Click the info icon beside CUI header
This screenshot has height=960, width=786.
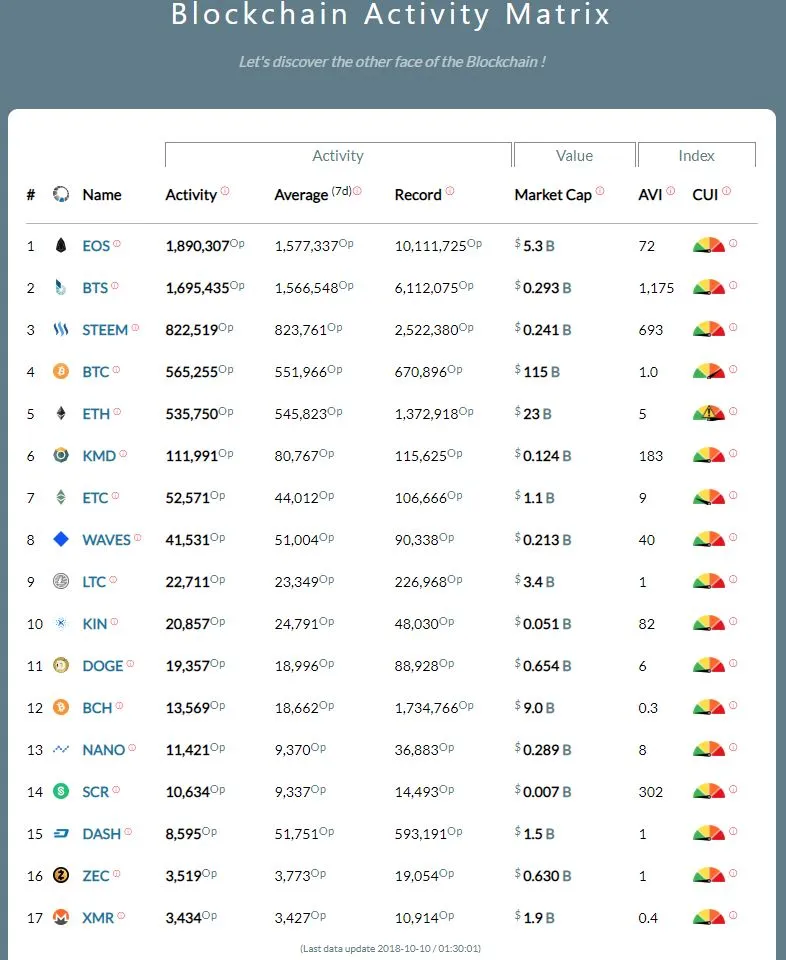727,191
